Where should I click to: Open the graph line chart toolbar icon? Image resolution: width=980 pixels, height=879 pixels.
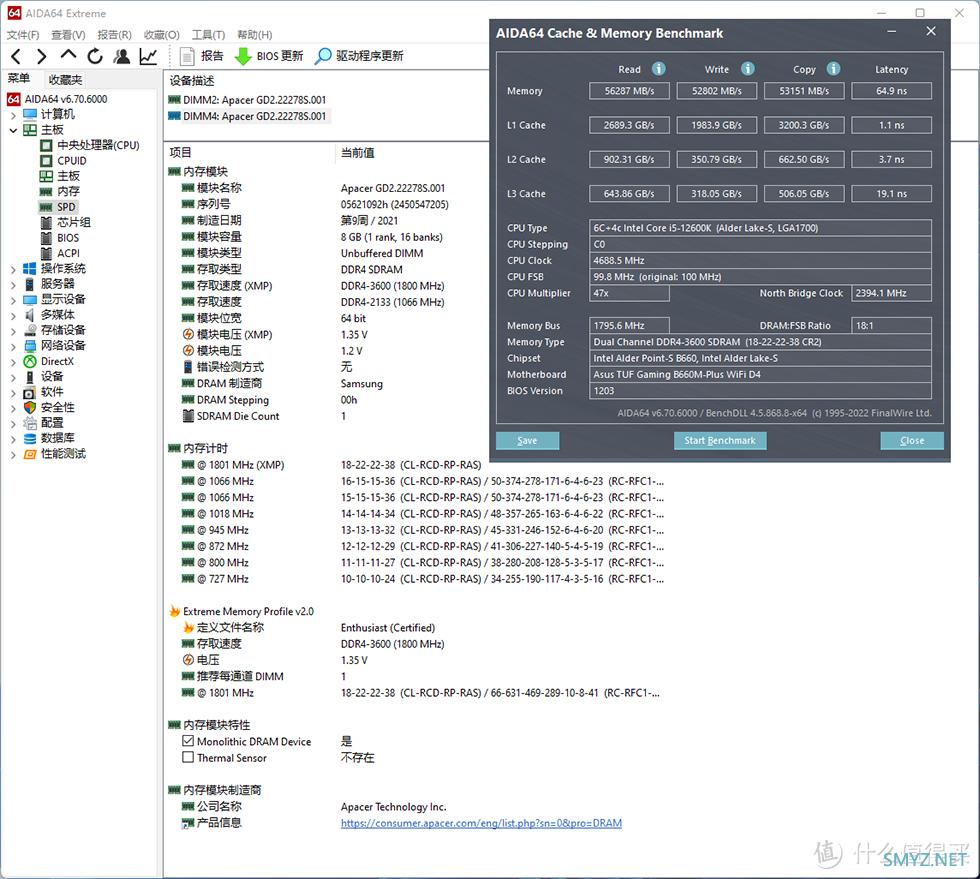point(148,56)
